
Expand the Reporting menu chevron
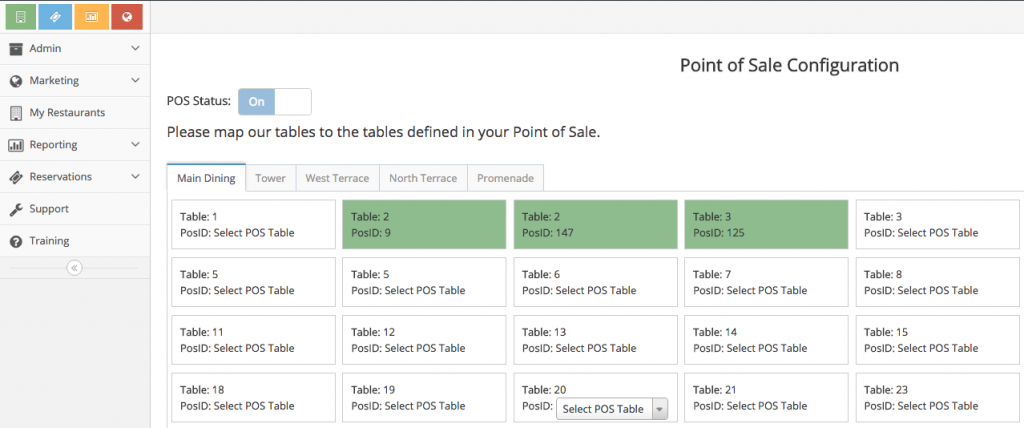(x=135, y=144)
